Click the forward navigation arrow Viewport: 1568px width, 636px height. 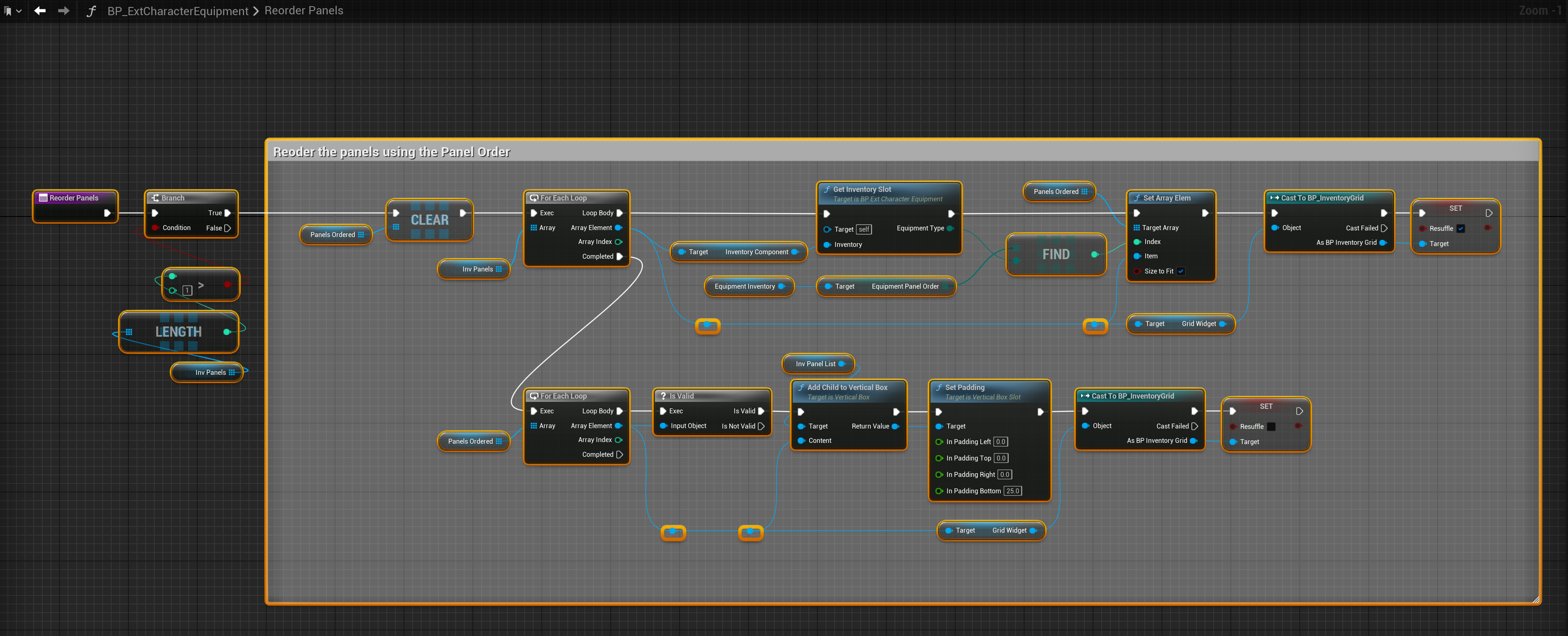coord(63,11)
